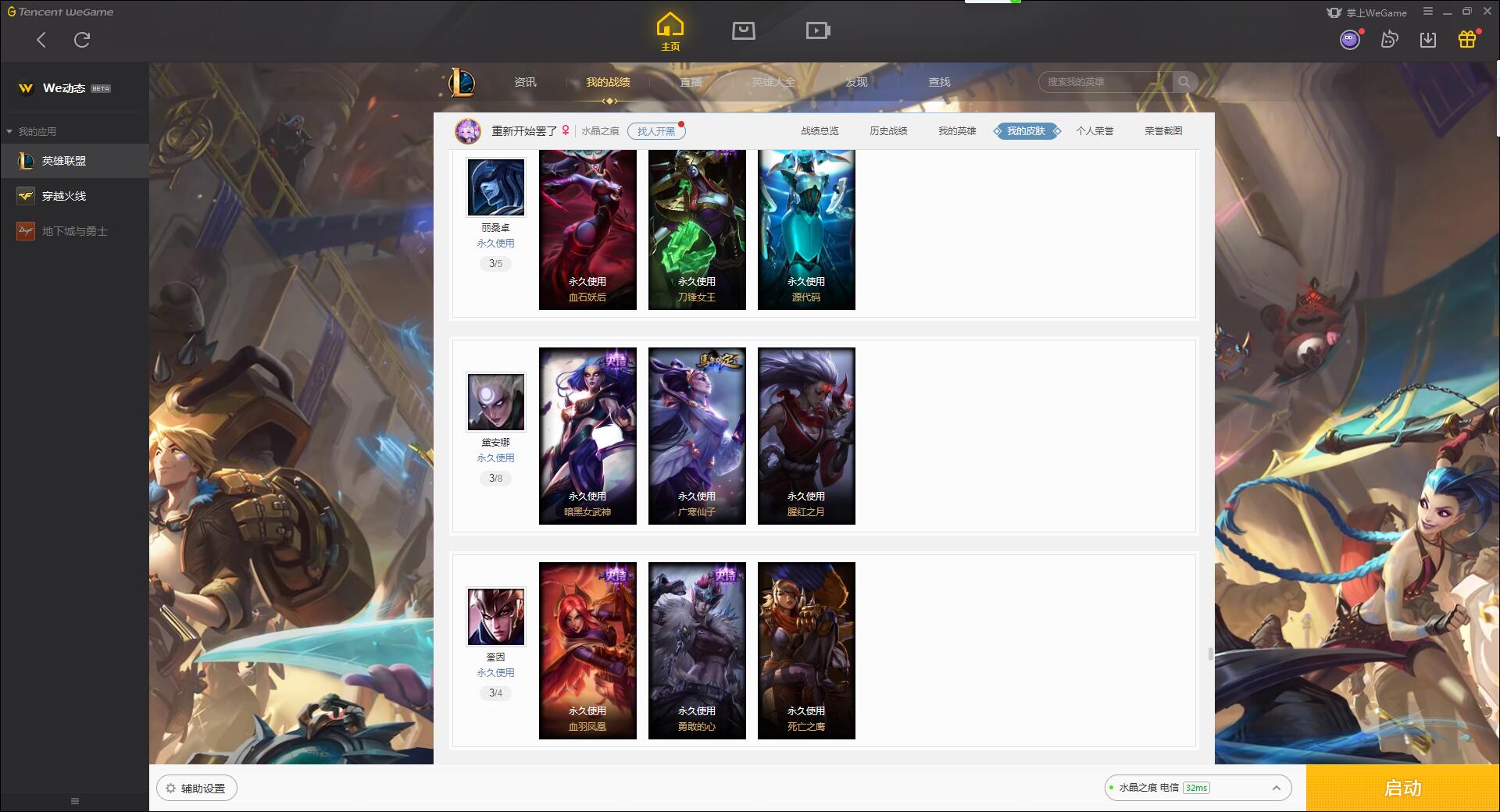Open the 死亡之鹰 skin card
This screenshot has width=1500, height=812.
pos(806,650)
